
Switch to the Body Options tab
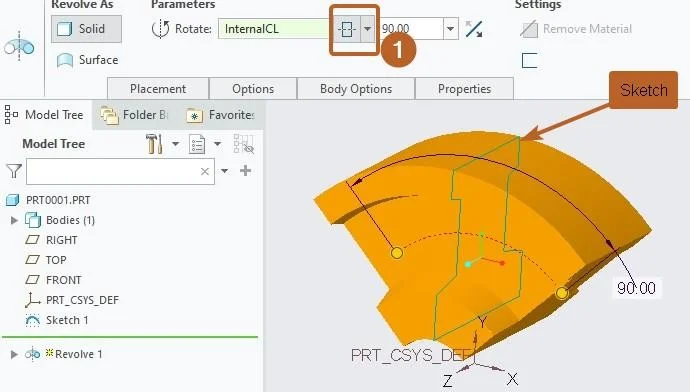coord(356,89)
